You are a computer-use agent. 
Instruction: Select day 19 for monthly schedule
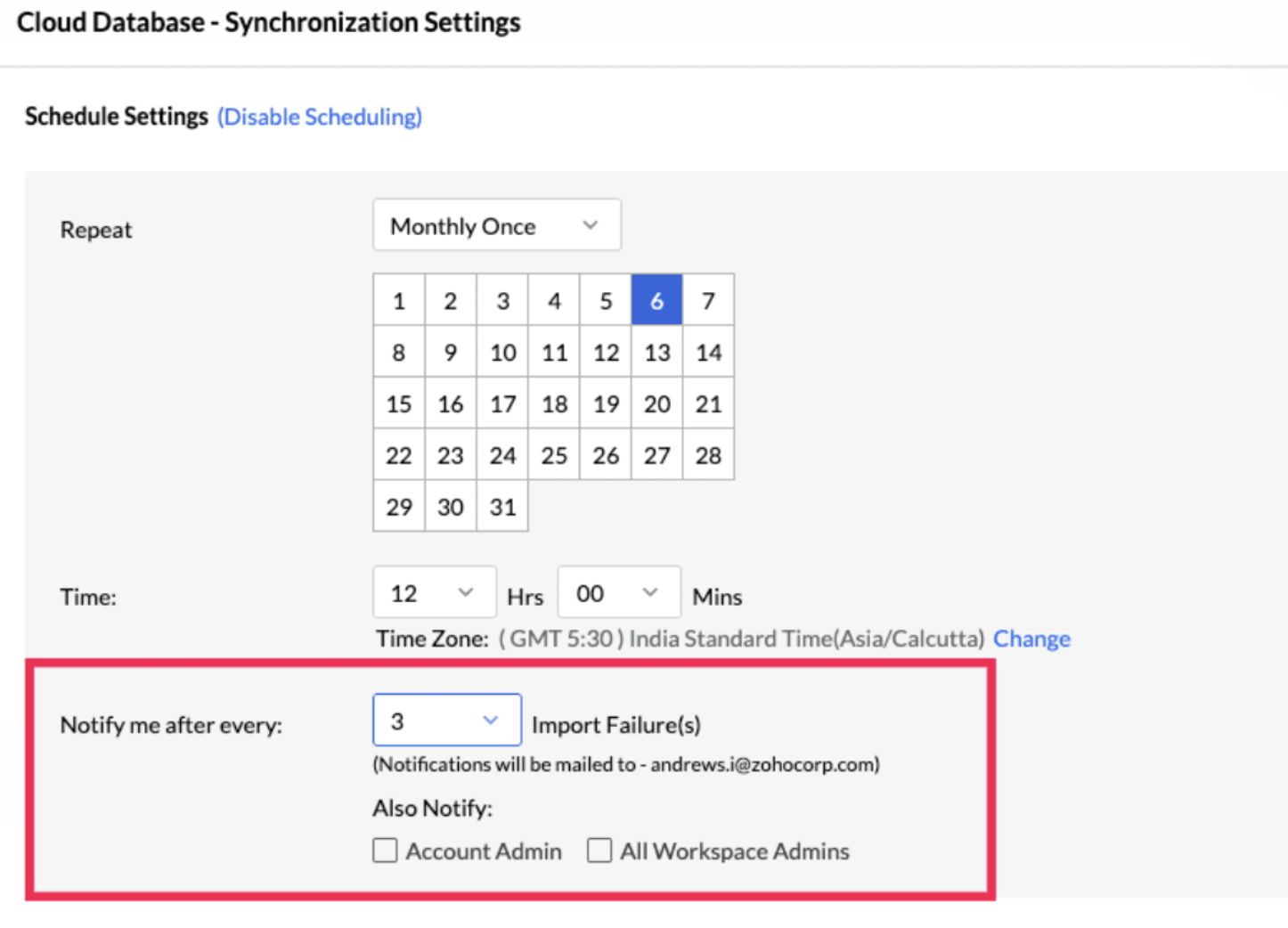point(606,404)
